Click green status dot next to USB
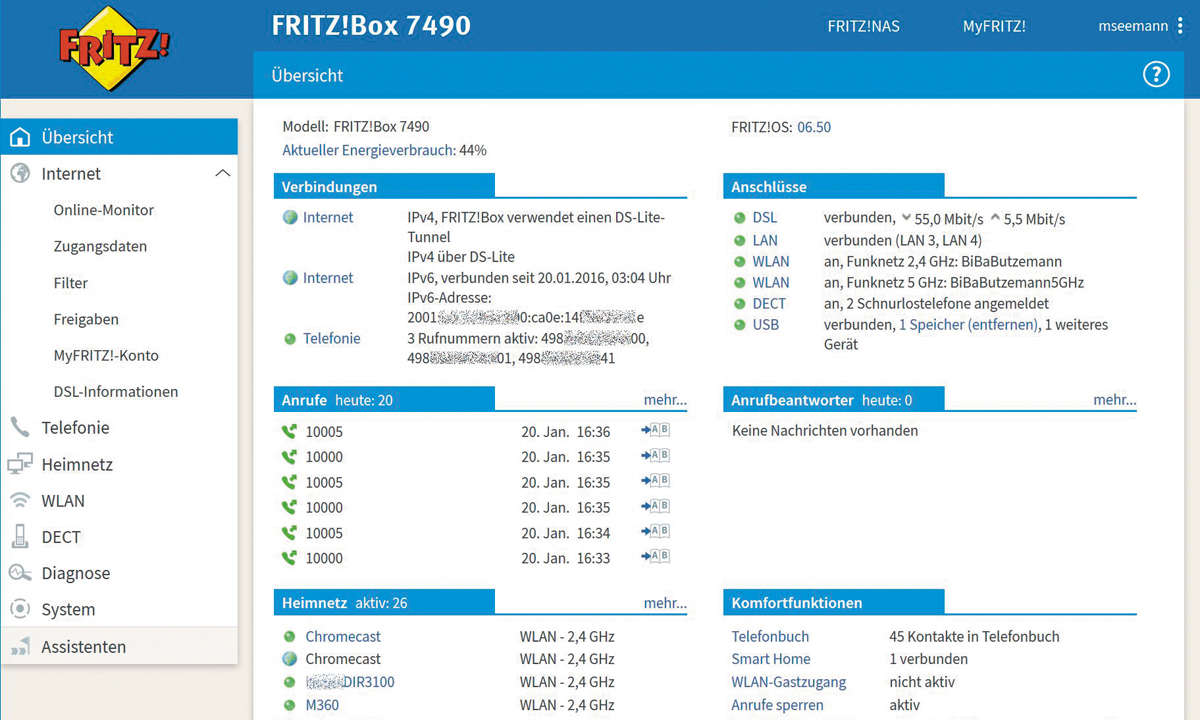Viewport: 1200px width, 720px height. tap(740, 325)
